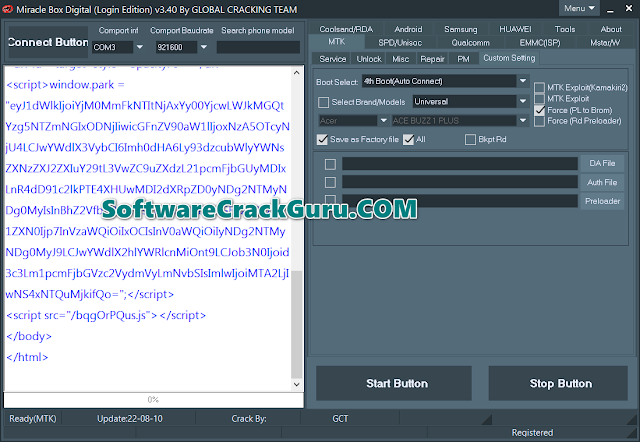Click the Ready(MTK) status text
The width and height of the screenshot is (640, 442).
[33, 419]
